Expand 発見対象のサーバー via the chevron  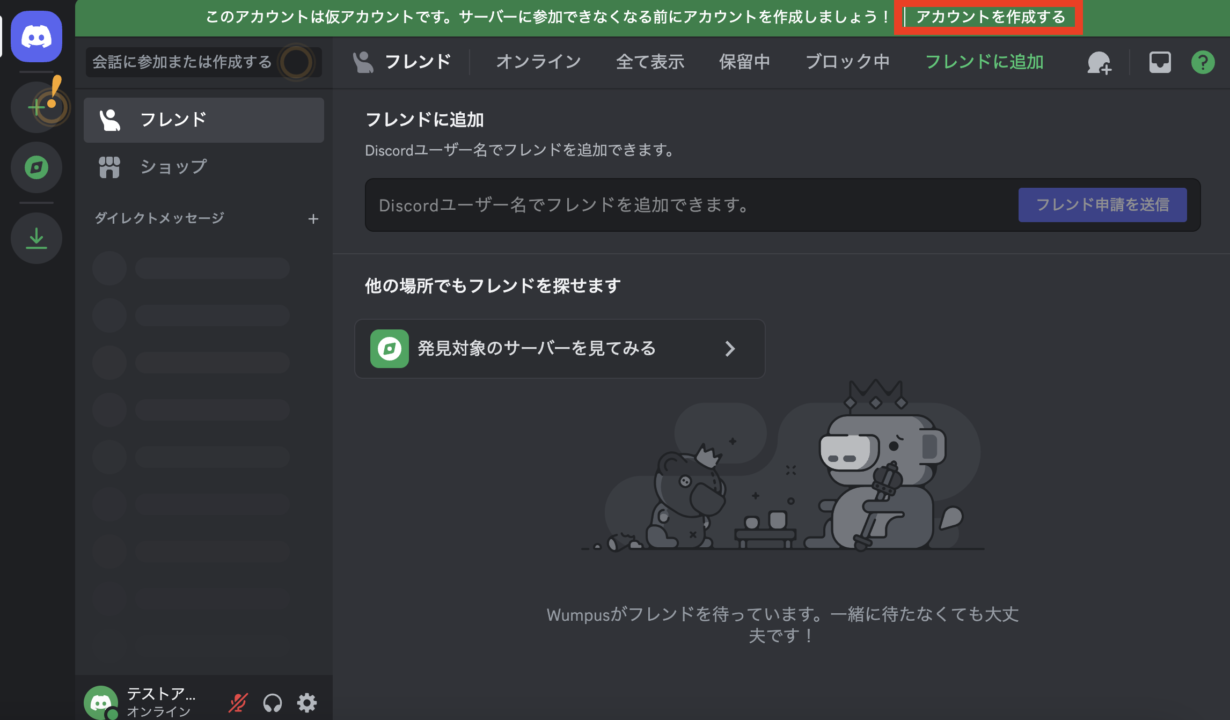click(730, 349)
